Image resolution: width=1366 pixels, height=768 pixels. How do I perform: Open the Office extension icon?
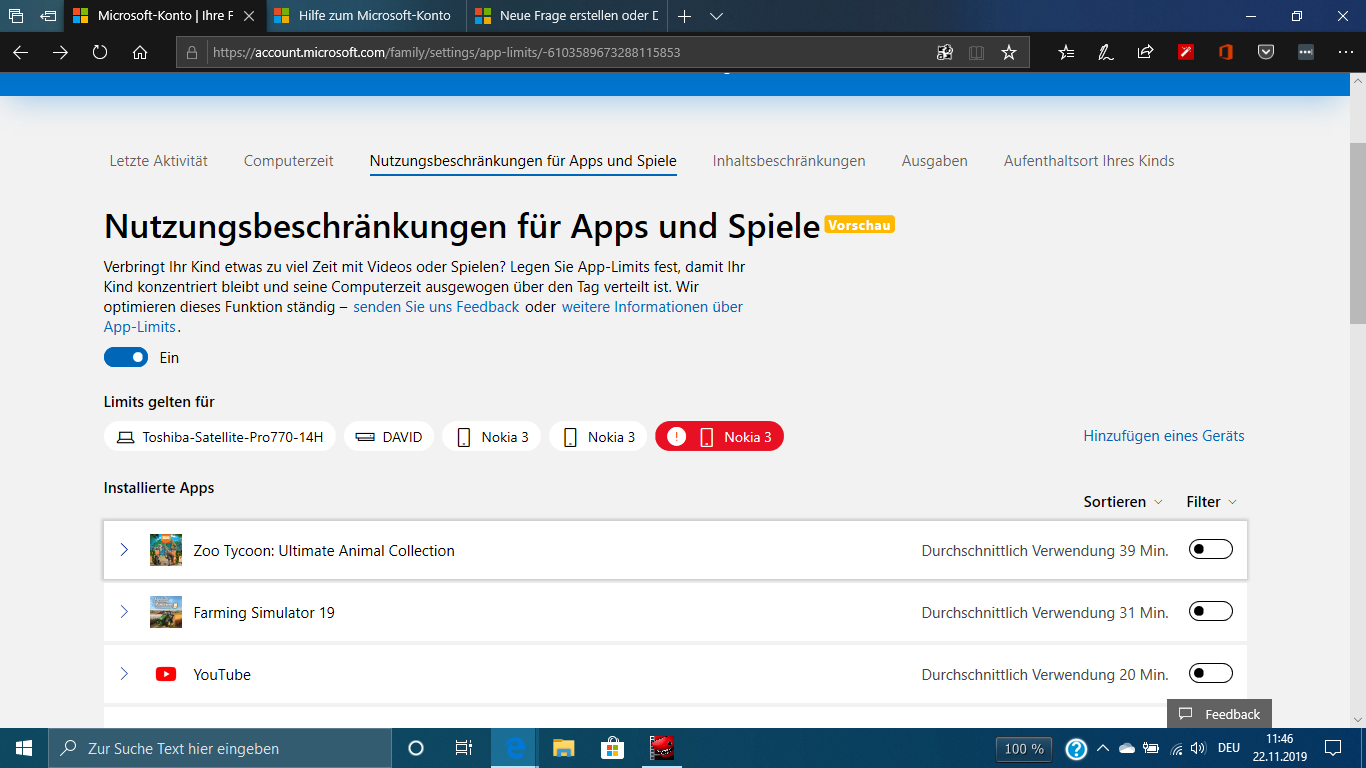click(1226, 52)
